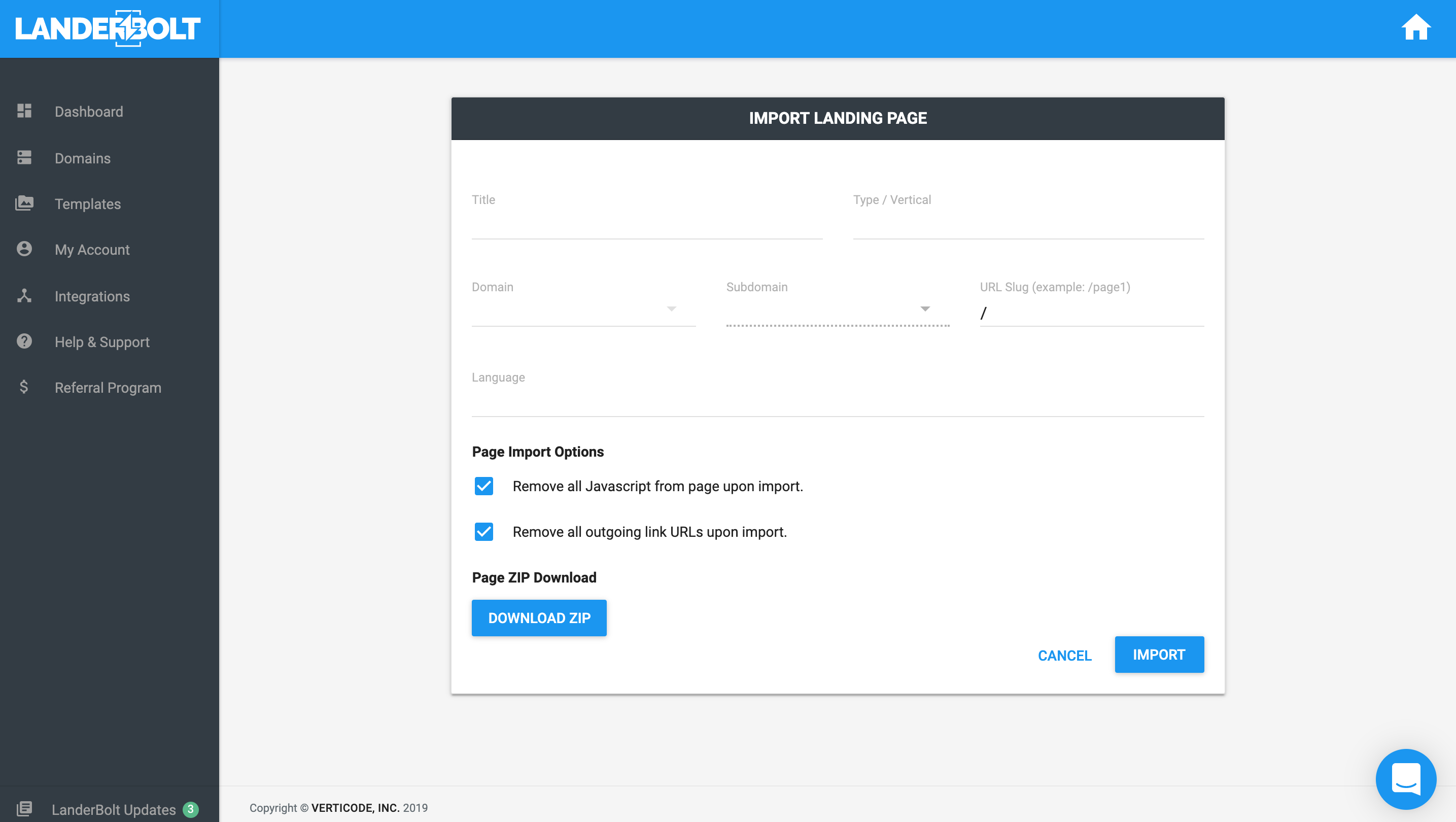This screenshot has width=1456, height=822.
Task: Expand the Subdomain dropdown
Action: click(x=837, y=310)
